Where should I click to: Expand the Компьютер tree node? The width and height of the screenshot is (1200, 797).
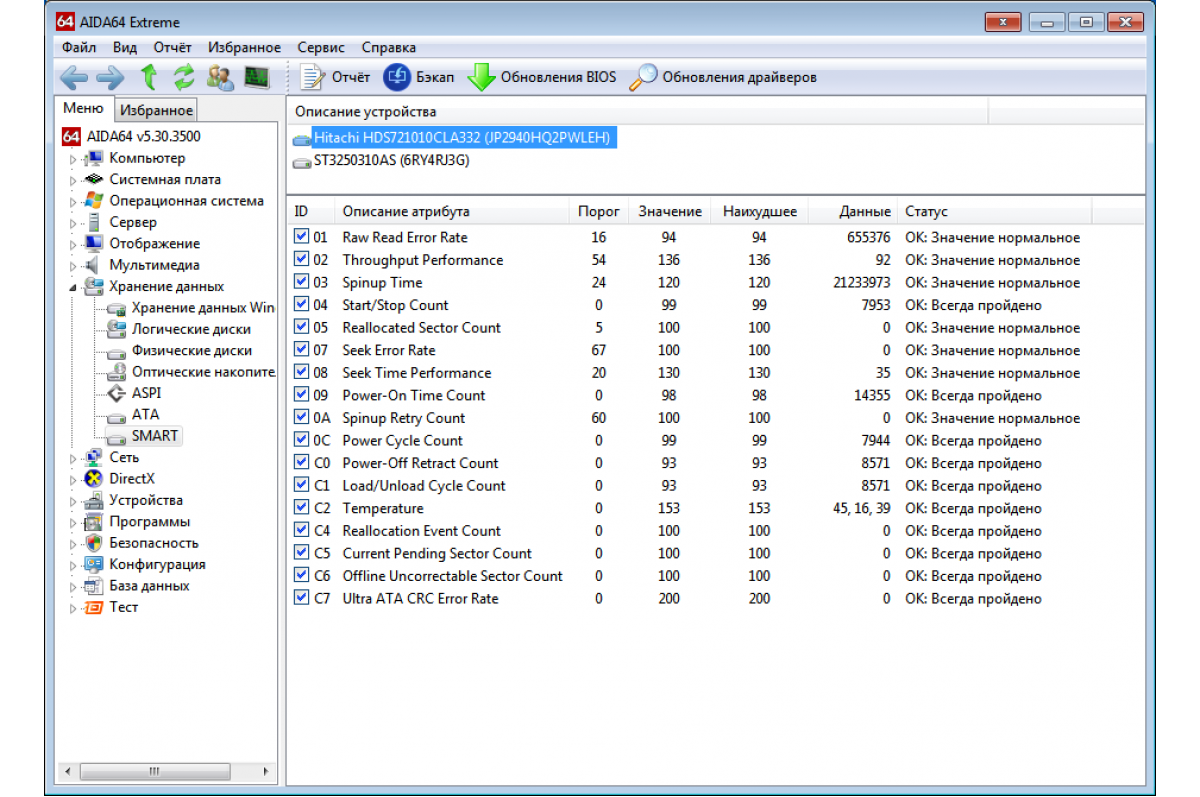72,159
